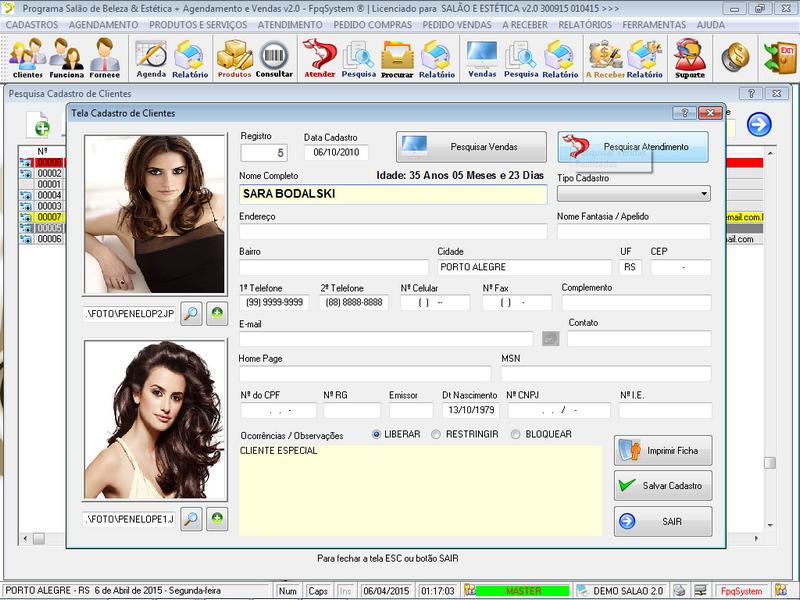This screenshot has width=800, height=600.
Task: Open the Funciona employees icon
Action: tap(66, 58)
